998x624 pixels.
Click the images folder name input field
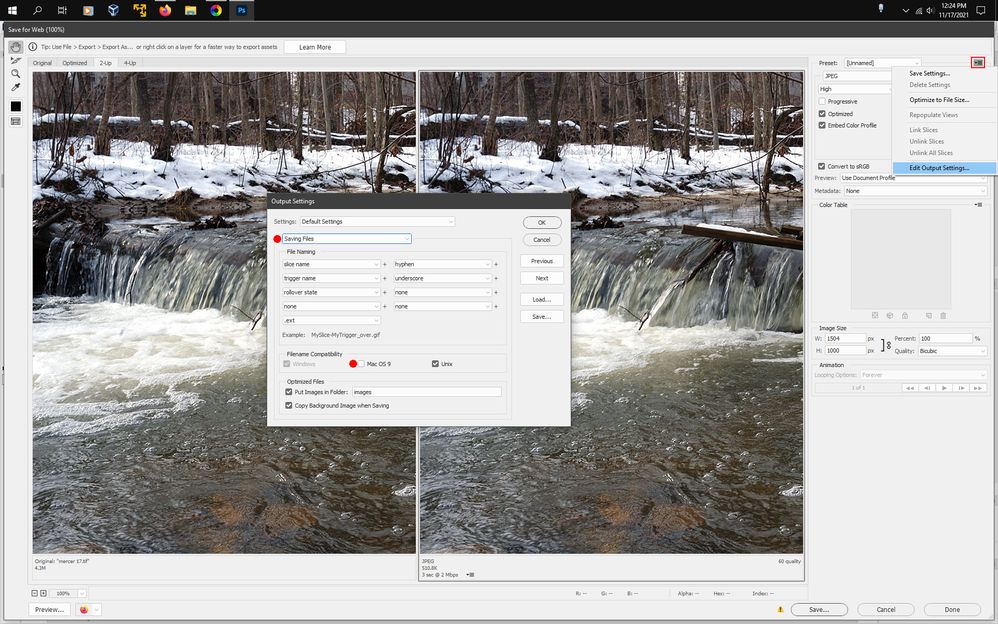pos(425,391)
